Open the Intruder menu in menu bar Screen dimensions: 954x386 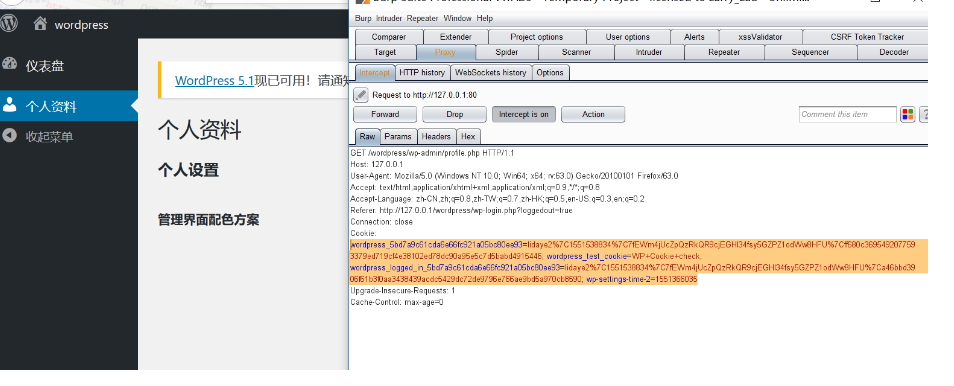(x=389, y=18)
